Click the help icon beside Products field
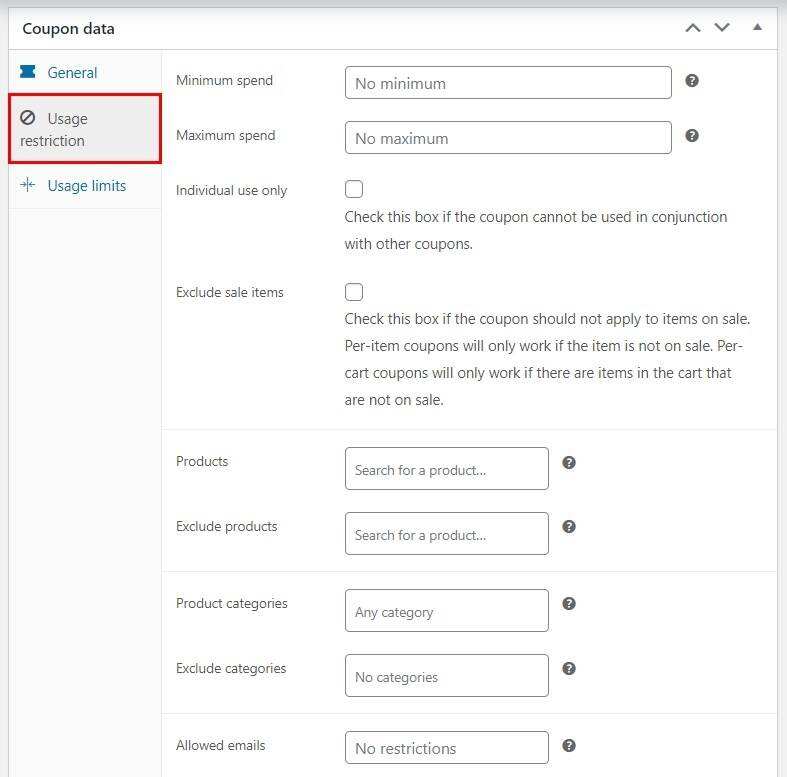Image resolution: width=787 pixels, height=777 pixels. click(569, 462)
